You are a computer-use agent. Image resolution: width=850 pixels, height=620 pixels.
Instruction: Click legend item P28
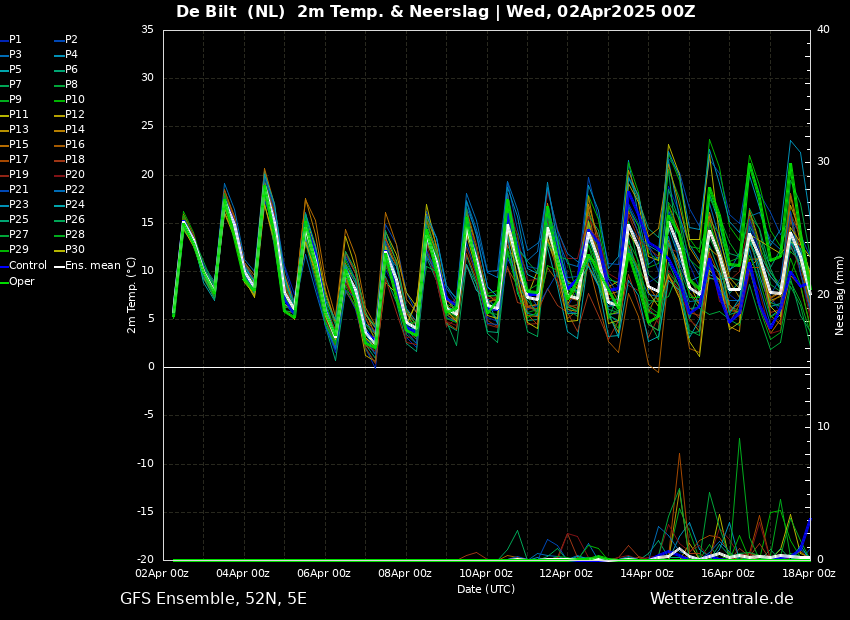(x=70, y=235)
